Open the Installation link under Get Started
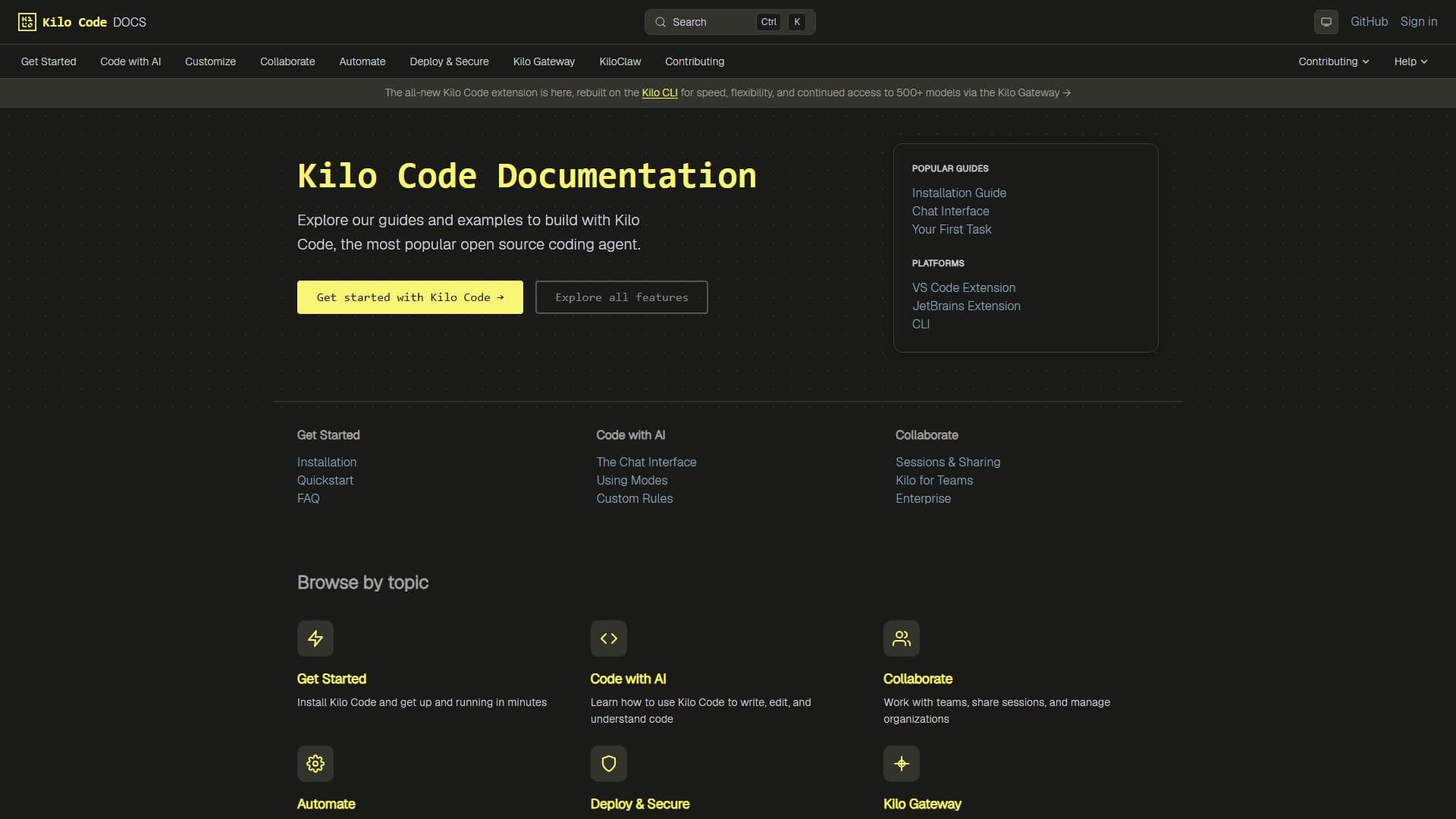Viewport: 1456px width, 819px height. (x=327, y=462)
